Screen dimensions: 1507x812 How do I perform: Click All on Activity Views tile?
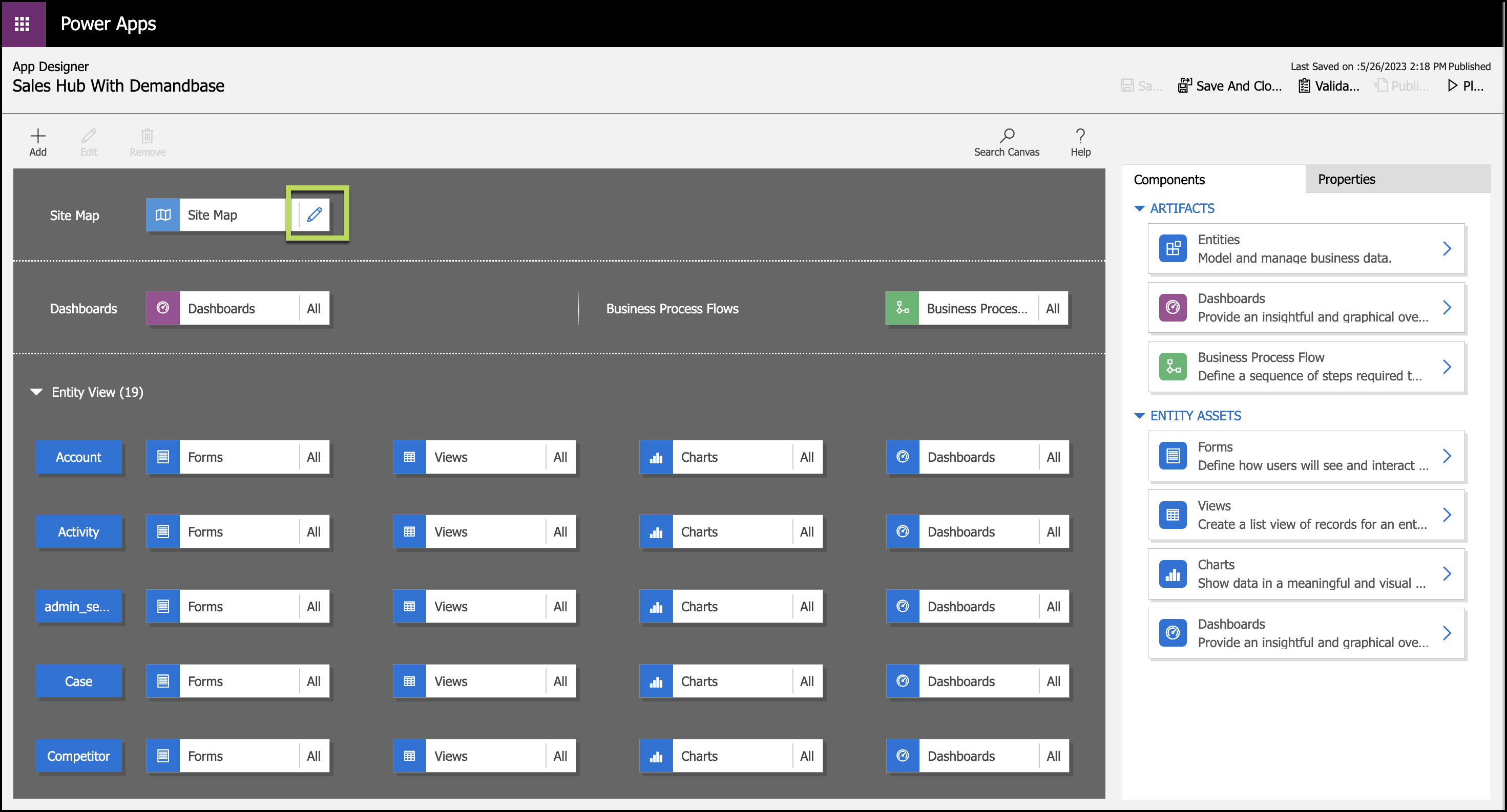tap(560, 532)
